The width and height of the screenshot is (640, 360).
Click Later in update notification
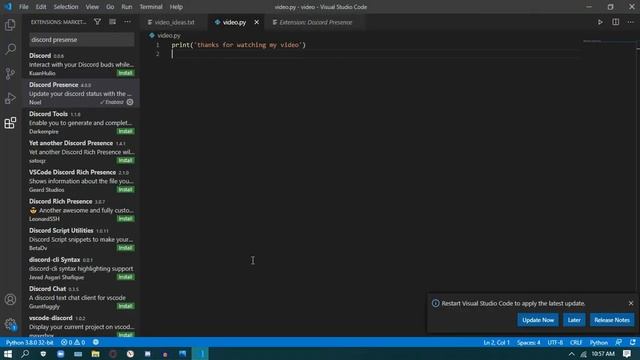[573, 320]
